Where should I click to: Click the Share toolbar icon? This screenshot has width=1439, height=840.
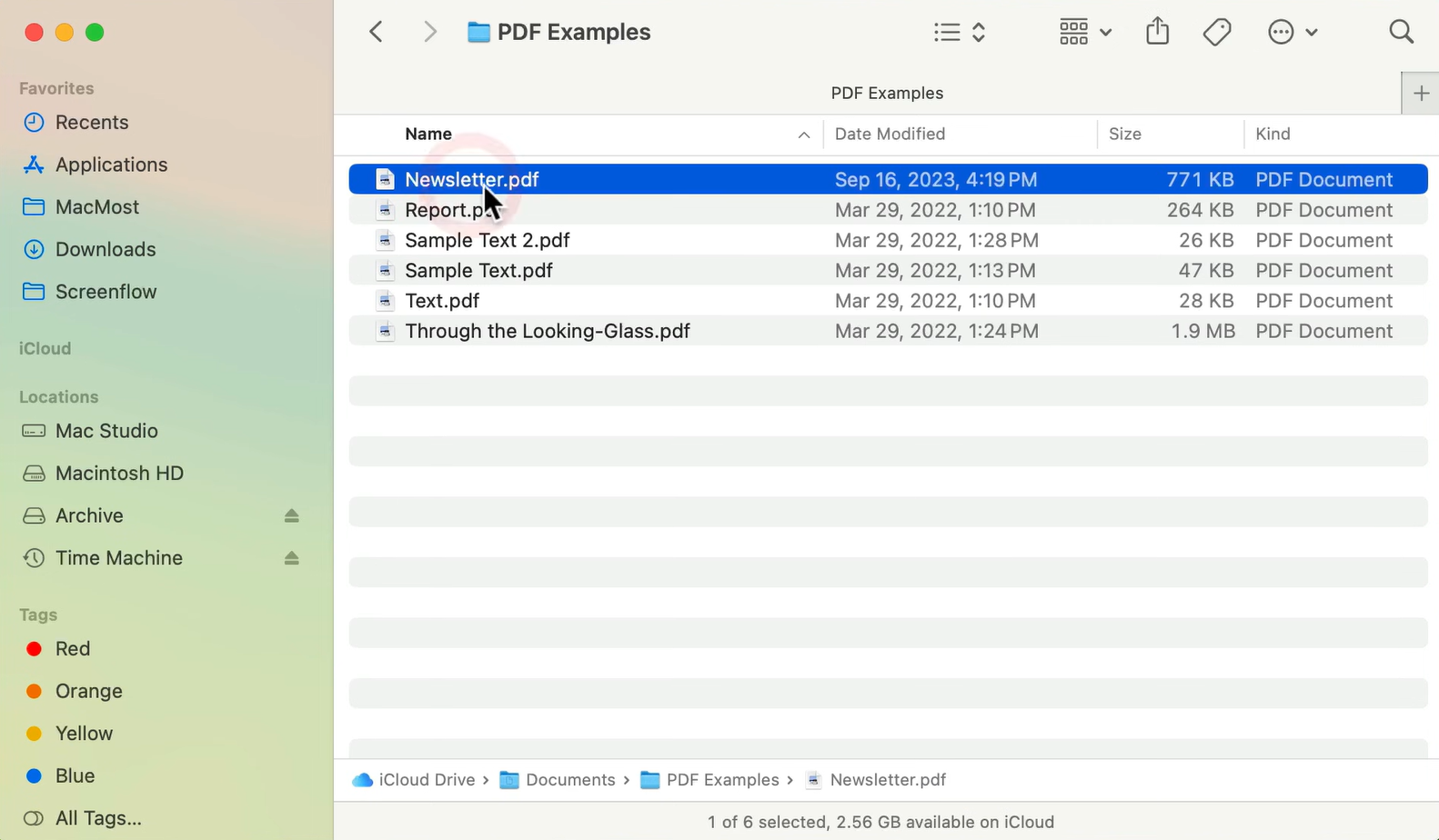(1157, 32)
